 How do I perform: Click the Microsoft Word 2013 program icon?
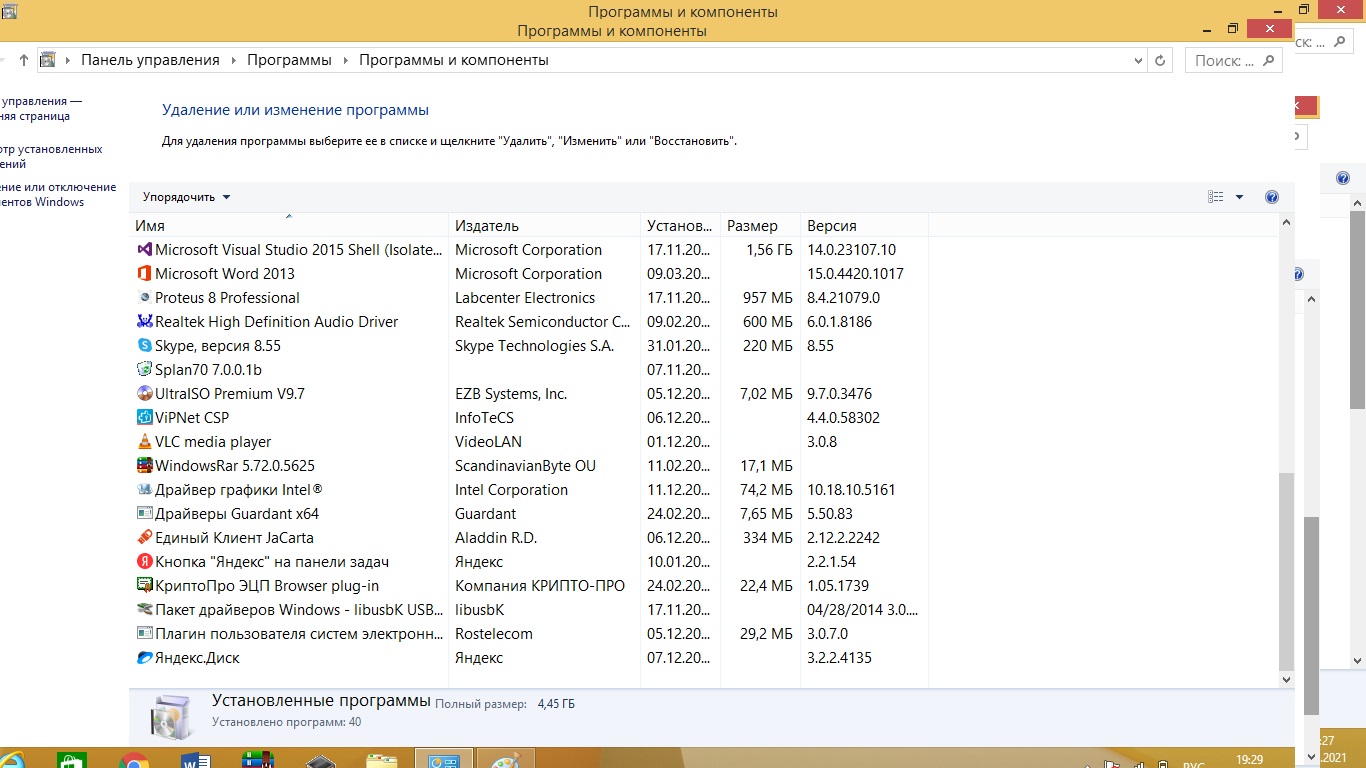(x=144, y=274)
